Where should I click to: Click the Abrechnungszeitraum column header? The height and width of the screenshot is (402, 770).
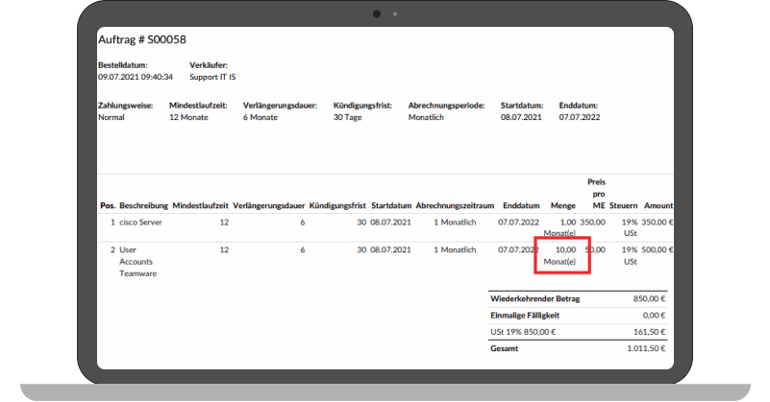[x=454, y=205]
